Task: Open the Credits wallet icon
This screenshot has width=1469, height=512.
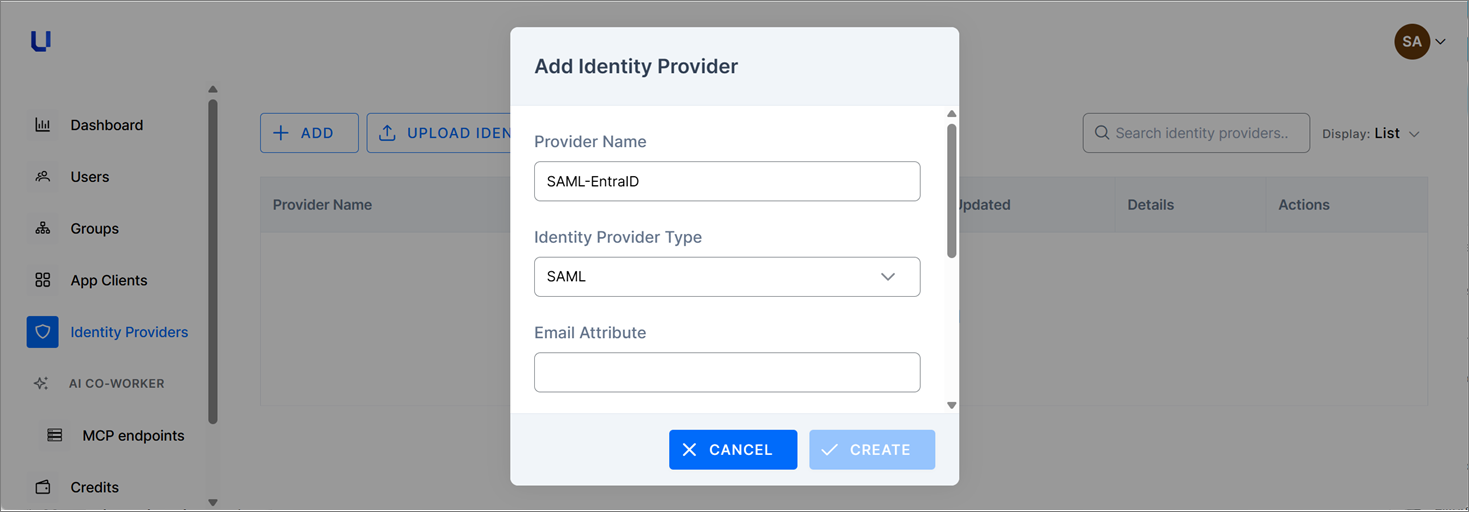Action: click(42, 487)
